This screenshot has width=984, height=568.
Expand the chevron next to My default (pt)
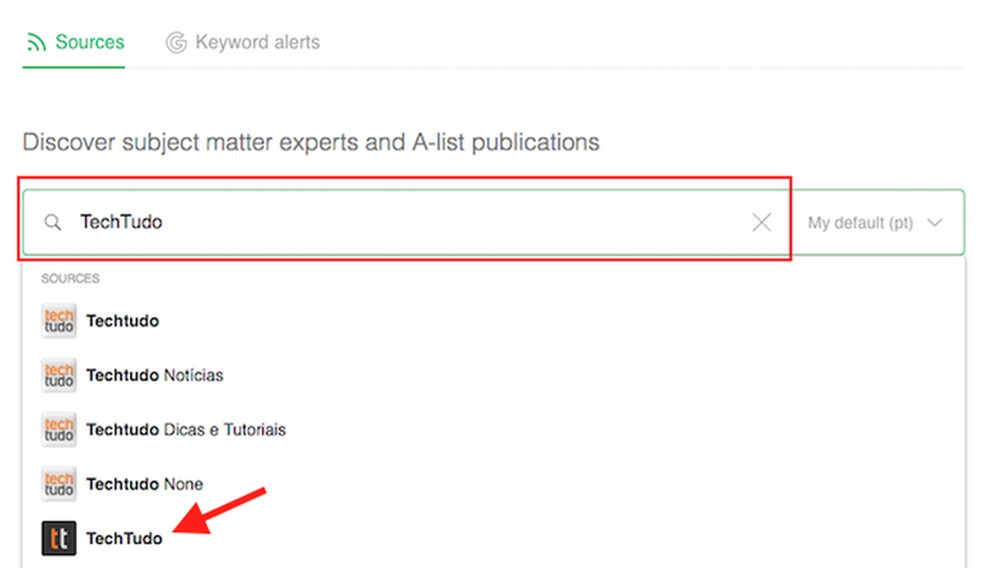(935, 223)
